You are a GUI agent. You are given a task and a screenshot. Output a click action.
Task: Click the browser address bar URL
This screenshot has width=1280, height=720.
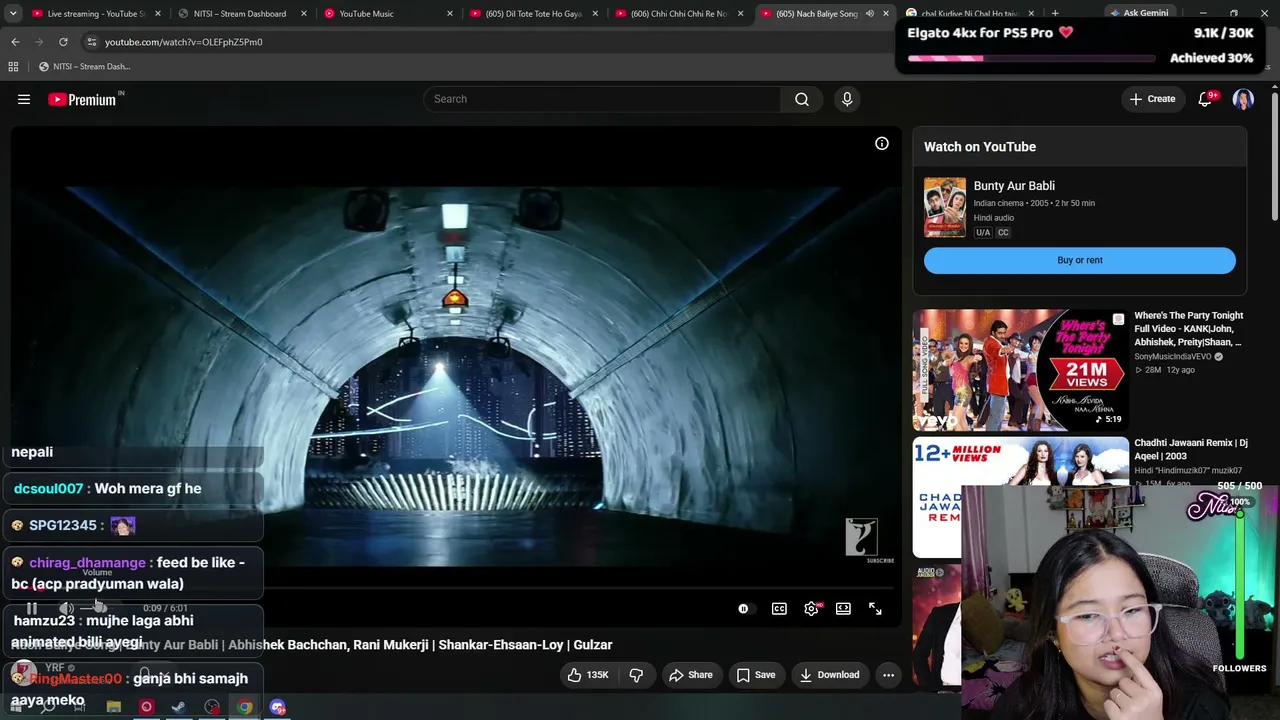184,42
